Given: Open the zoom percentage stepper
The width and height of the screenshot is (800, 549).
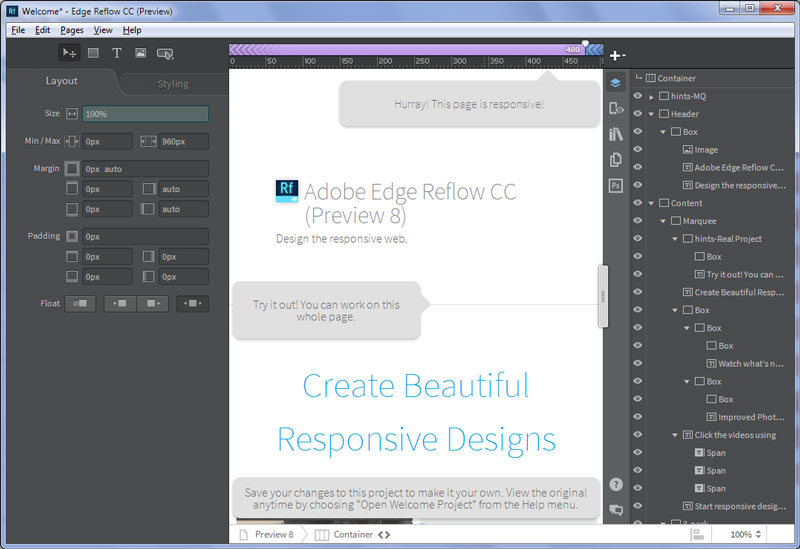Looking at the screenshot, I should coord(758,535).
